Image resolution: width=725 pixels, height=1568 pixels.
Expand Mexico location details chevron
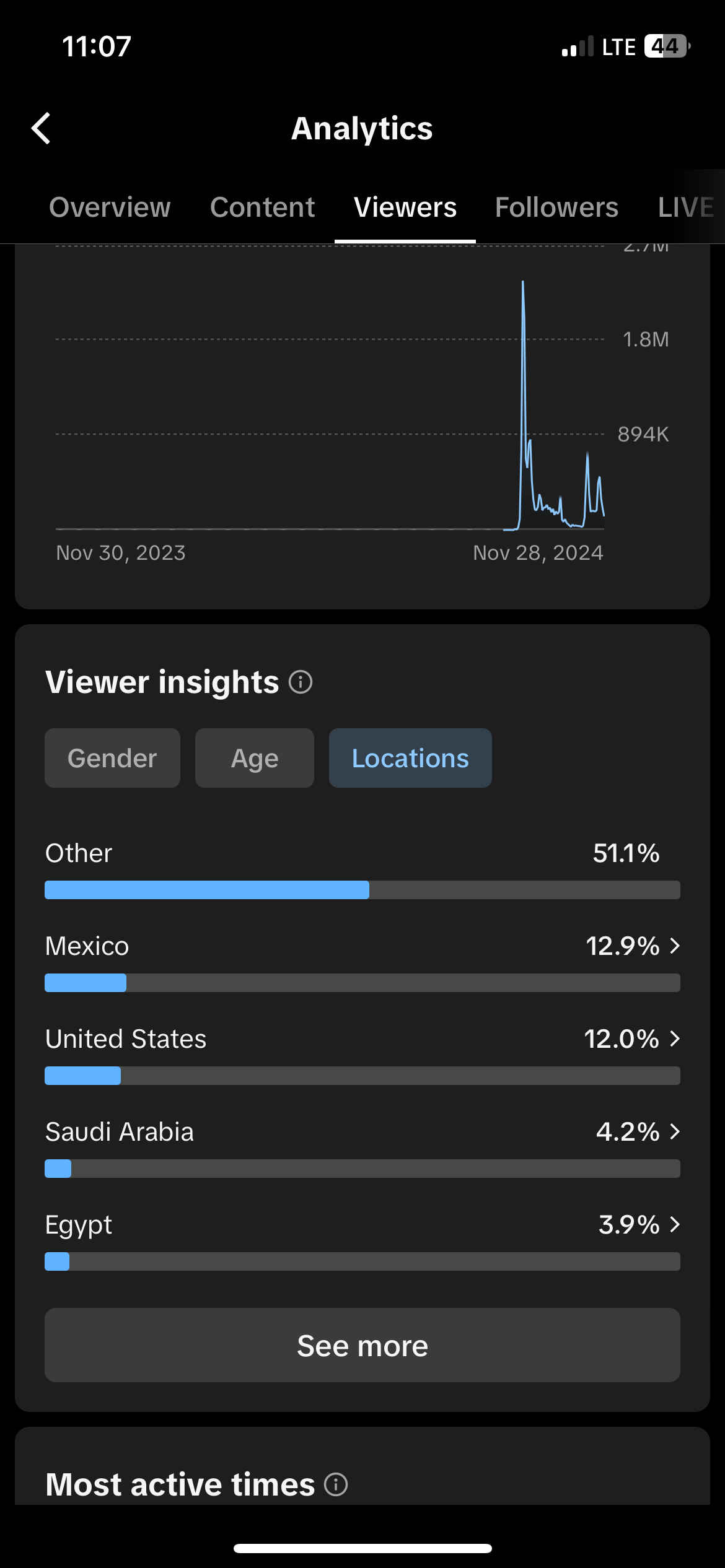coord(675,946)
